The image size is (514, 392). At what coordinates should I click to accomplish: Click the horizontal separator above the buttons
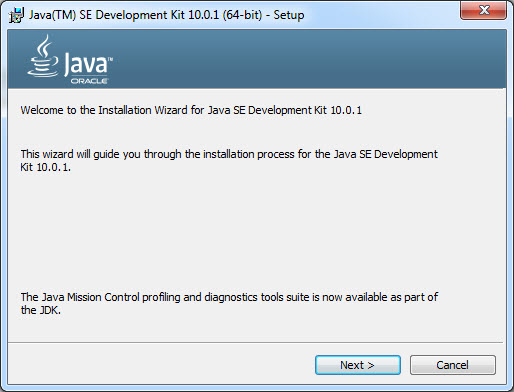[x=255, y=342]
